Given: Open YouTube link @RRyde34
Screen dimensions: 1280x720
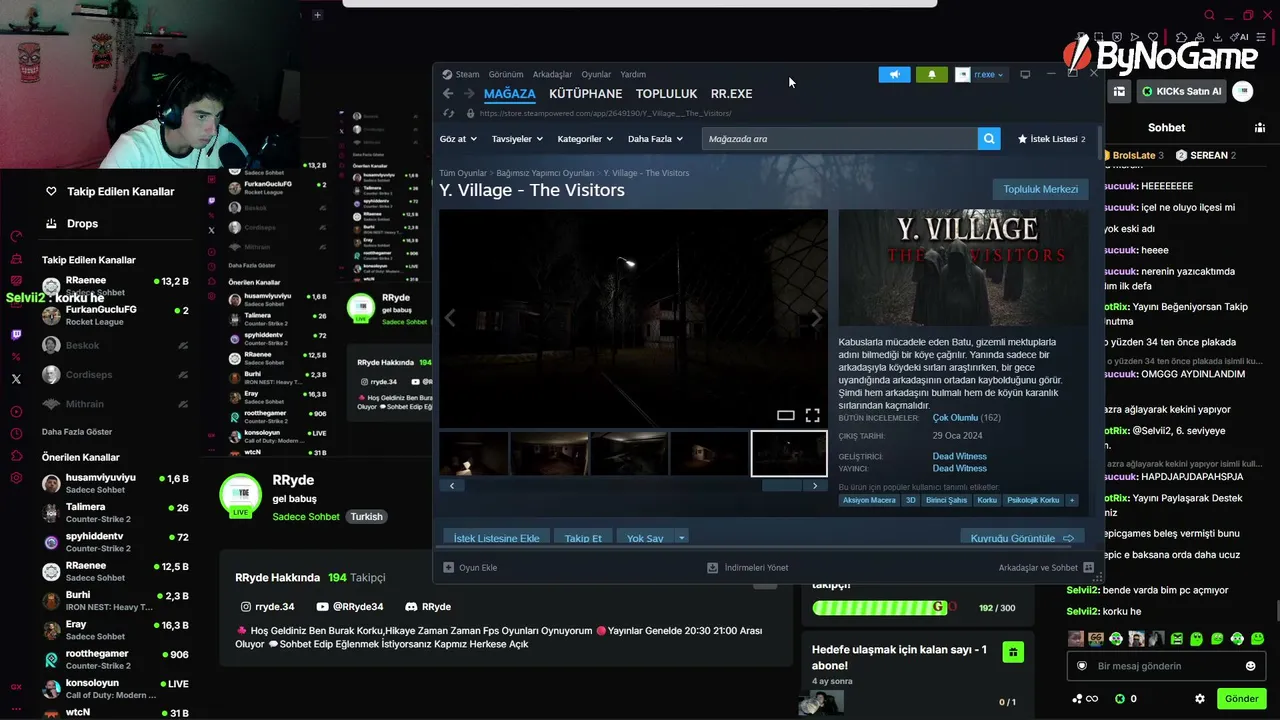Looking at the screenshot, I should (x=349, y=607).
